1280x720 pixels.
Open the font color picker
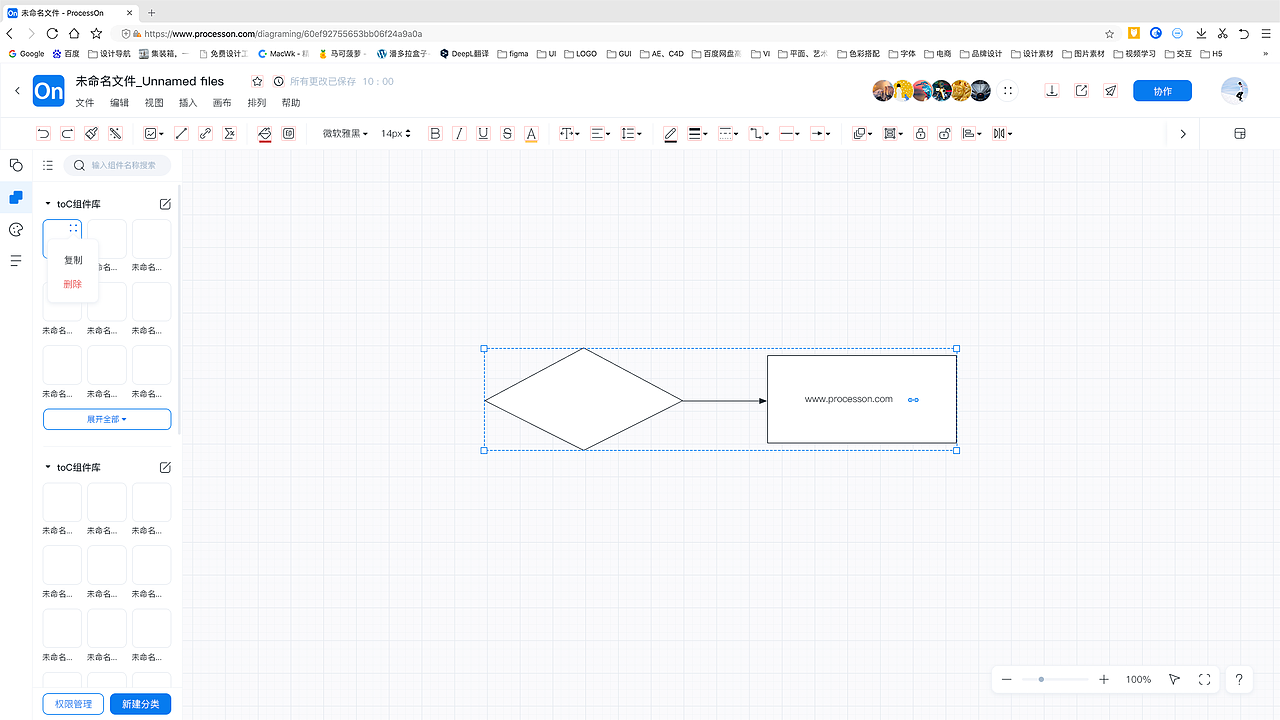pyautogui.click(x=531, y=133)
